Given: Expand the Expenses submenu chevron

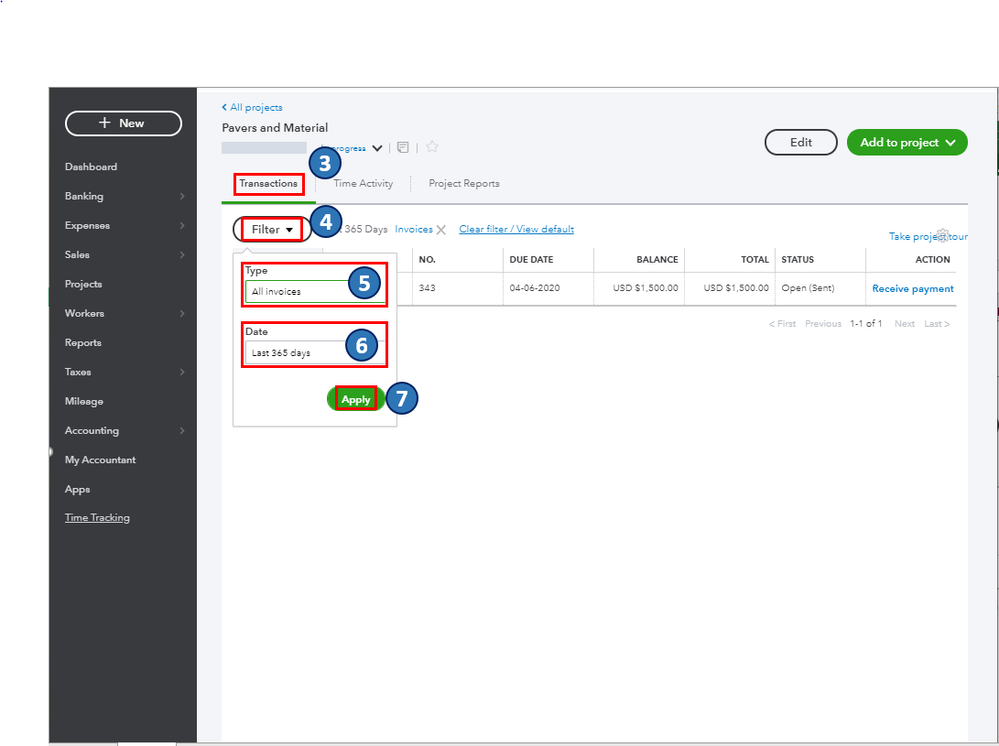Looking at the screenshot, I should coord(182,226).
